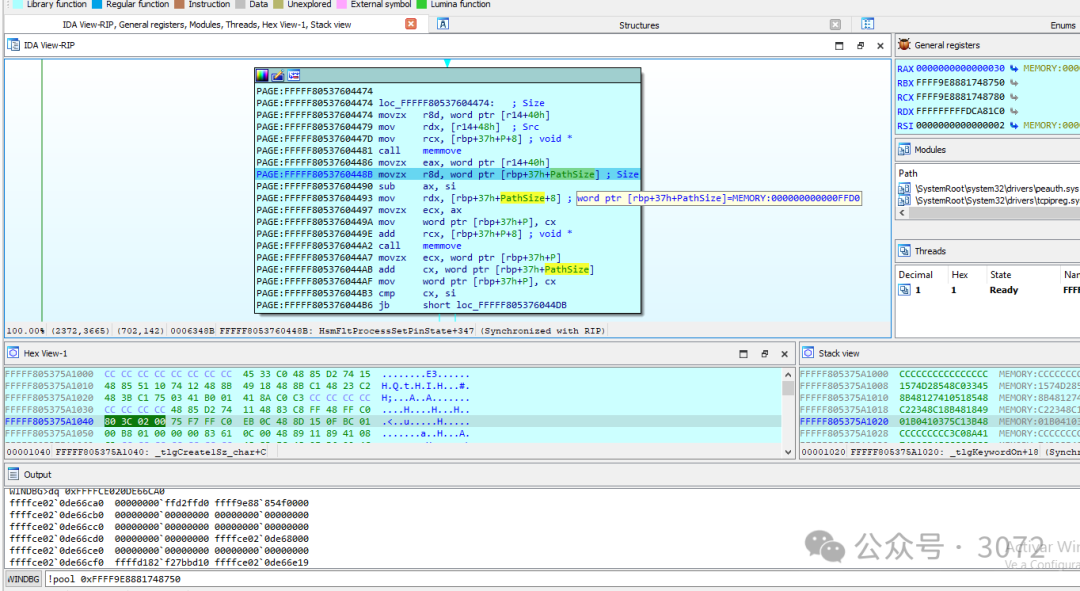Click the Unexplored legend color swatch

[278, 4]
